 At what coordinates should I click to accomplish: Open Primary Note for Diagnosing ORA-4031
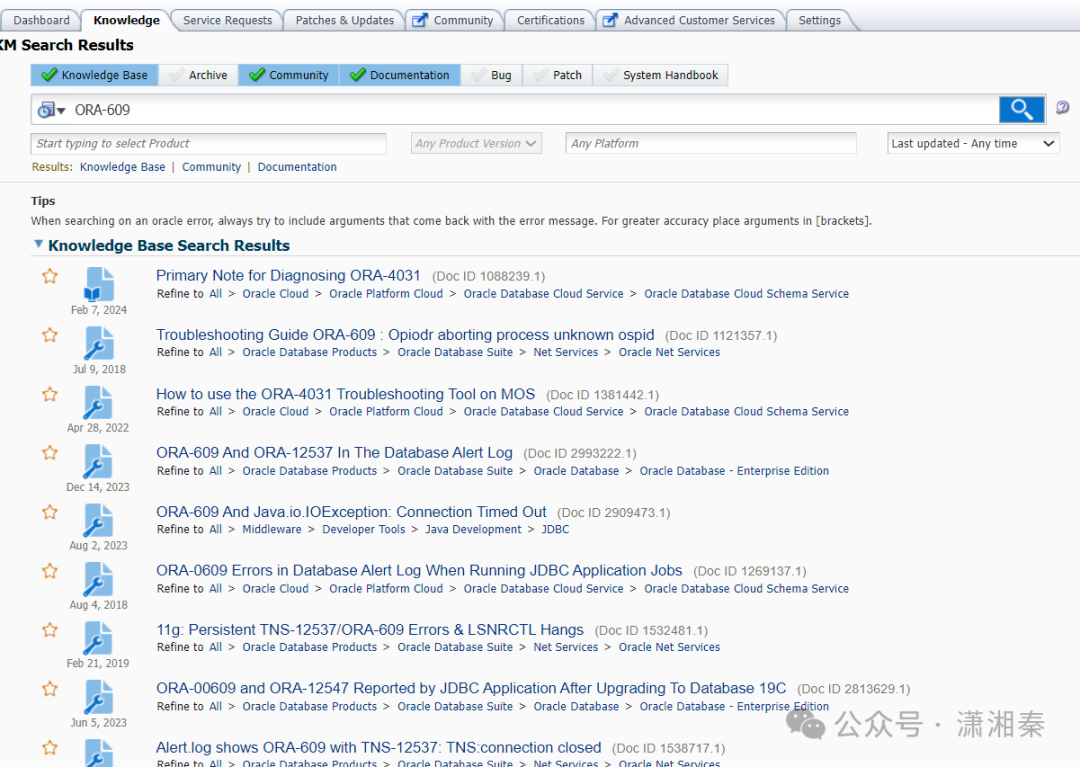coord(288,275)
